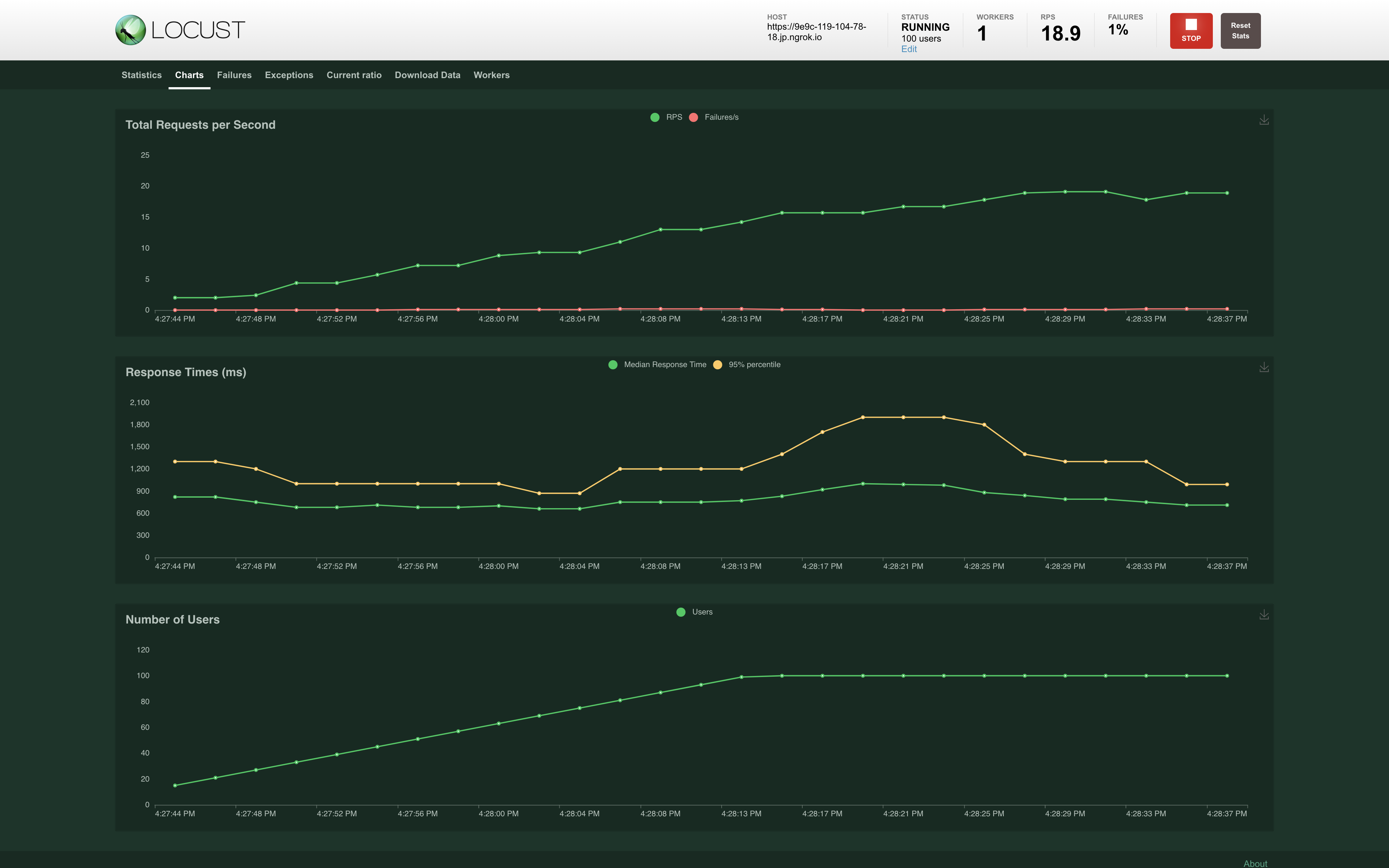This screenshot has height=868, width=1389.
Task: Toggle the RPS series legend dot
Action: pyautogui.click(x=655, y=117)
